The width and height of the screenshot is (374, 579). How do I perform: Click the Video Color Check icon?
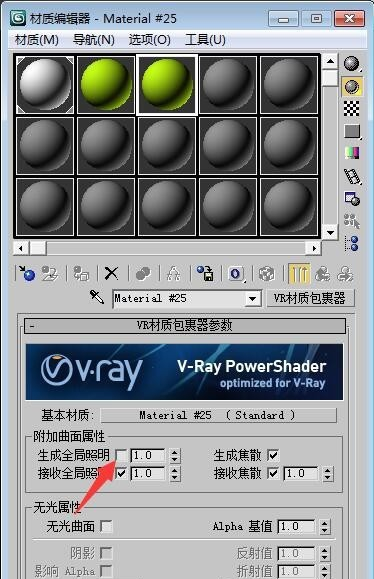[x=352, y=153]
